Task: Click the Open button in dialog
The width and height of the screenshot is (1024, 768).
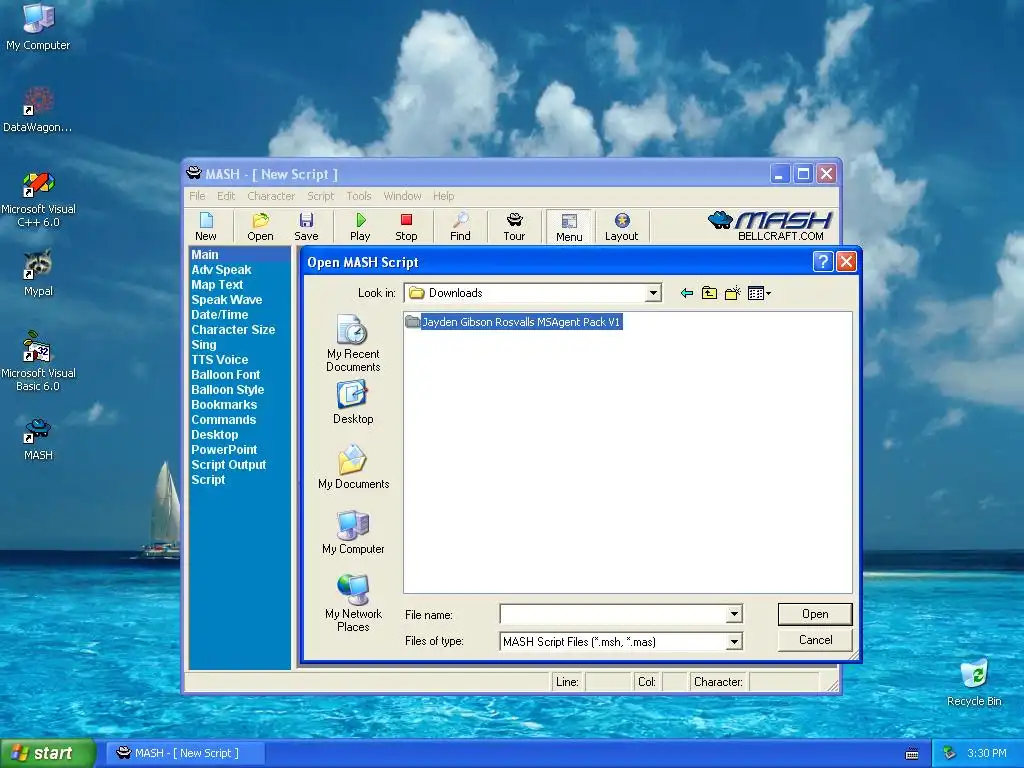Action: 815,614
